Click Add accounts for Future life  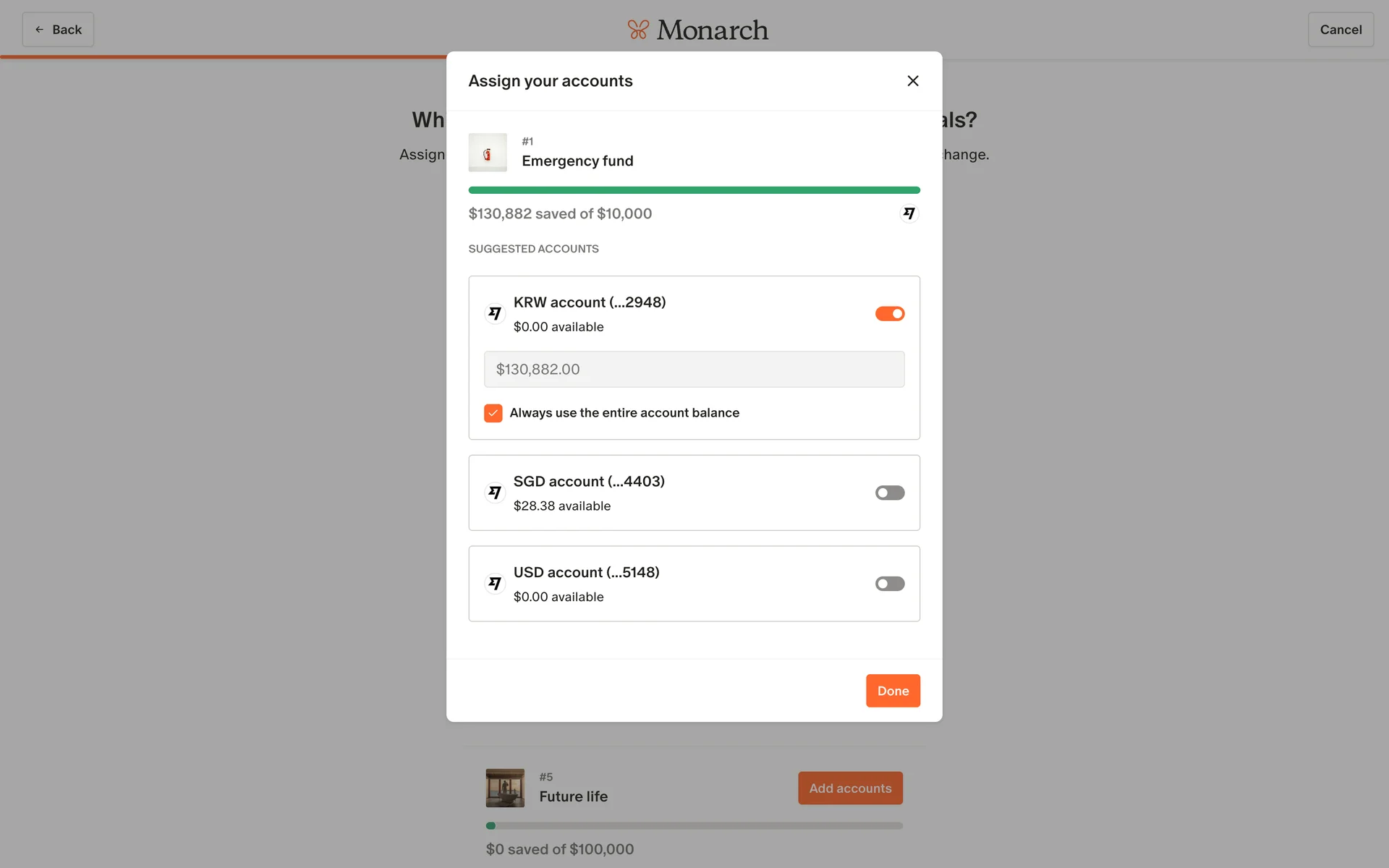[x=849, y=788]
